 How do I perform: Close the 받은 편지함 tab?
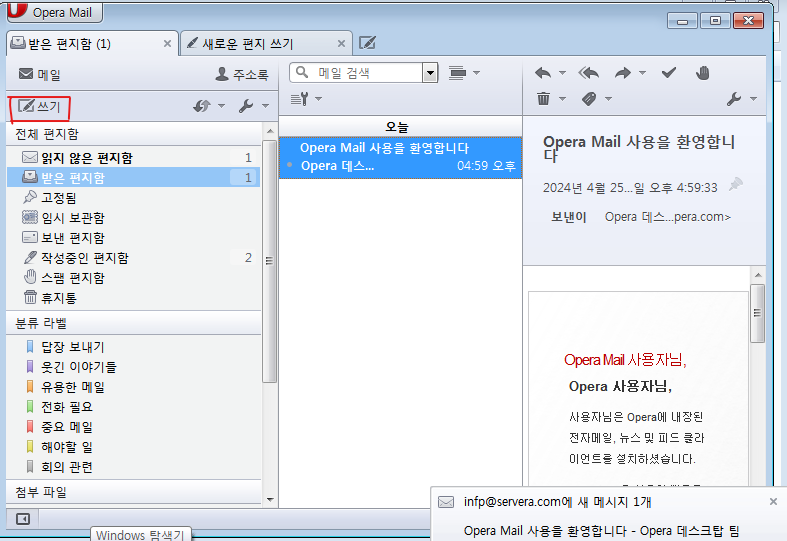[x=168, y=44]
